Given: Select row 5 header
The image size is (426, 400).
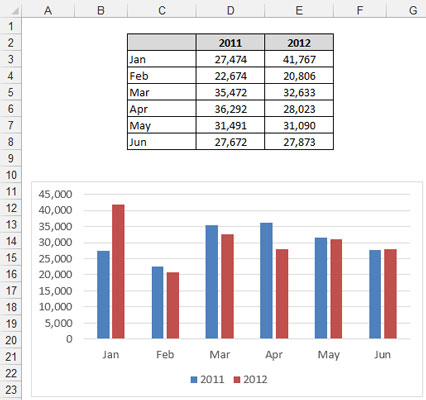Looking at the screenshot, I should [x=11, y=92].
